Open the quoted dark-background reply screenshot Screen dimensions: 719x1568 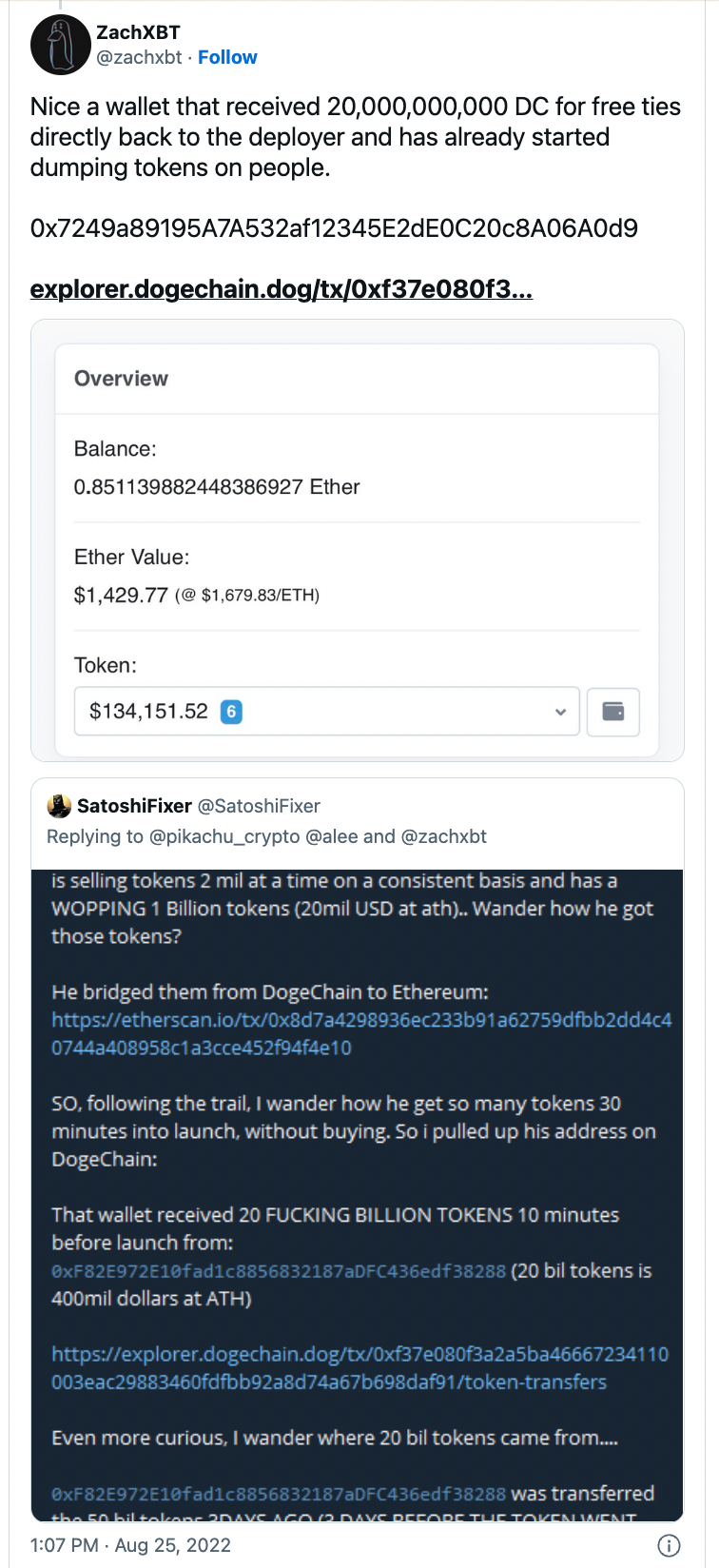coord(358,1195)
